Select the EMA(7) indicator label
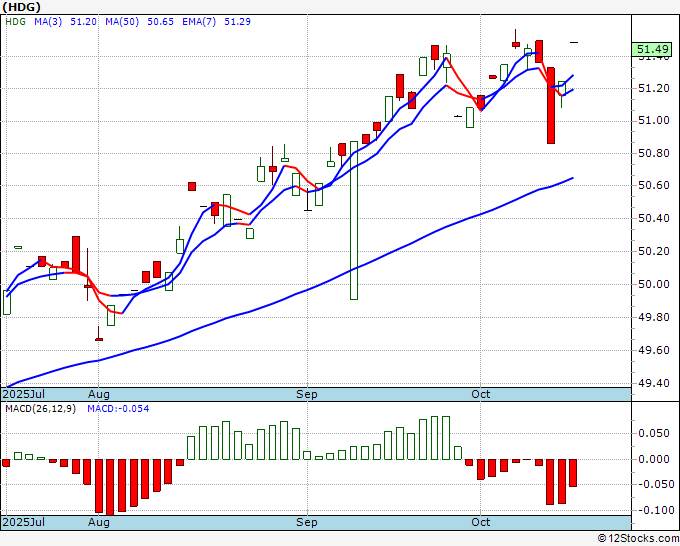This screenshot has width=680, height=546. click(x=199, y=22)
